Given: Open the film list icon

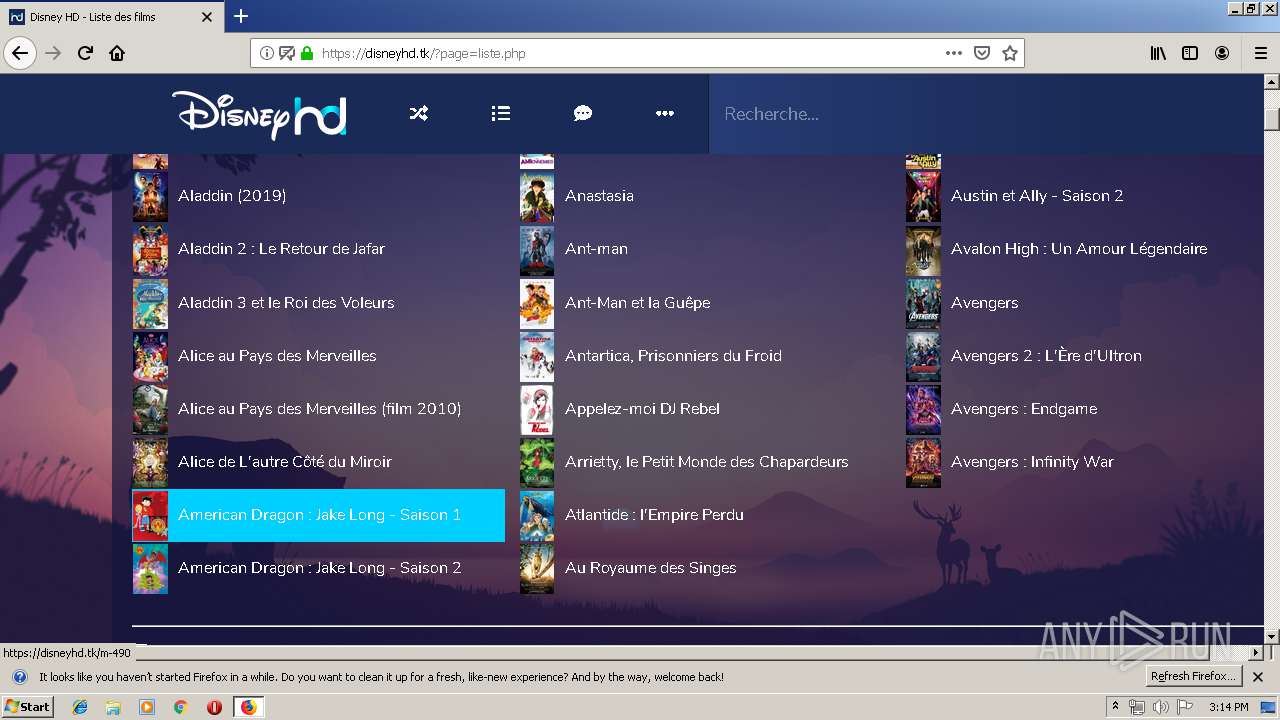Looking at the screenshot, I should [x=501, y=114].
